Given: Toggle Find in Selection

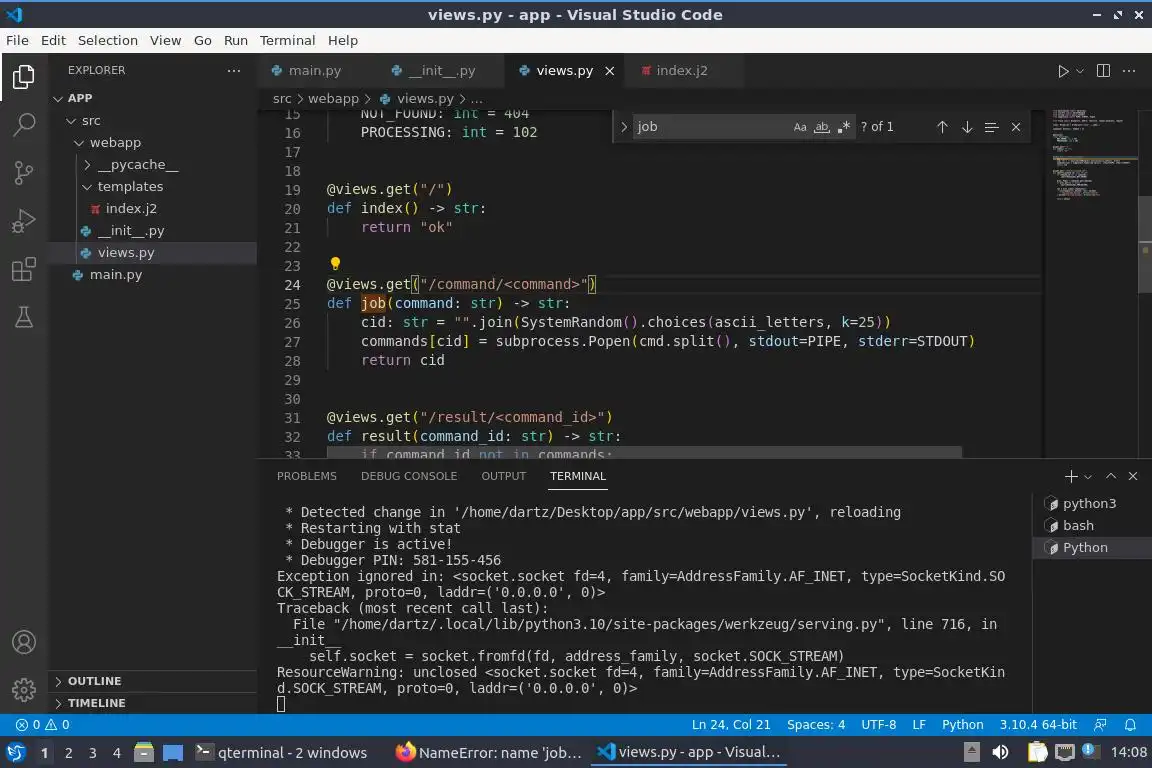Looking at the screenshot, I should point(991,127).
